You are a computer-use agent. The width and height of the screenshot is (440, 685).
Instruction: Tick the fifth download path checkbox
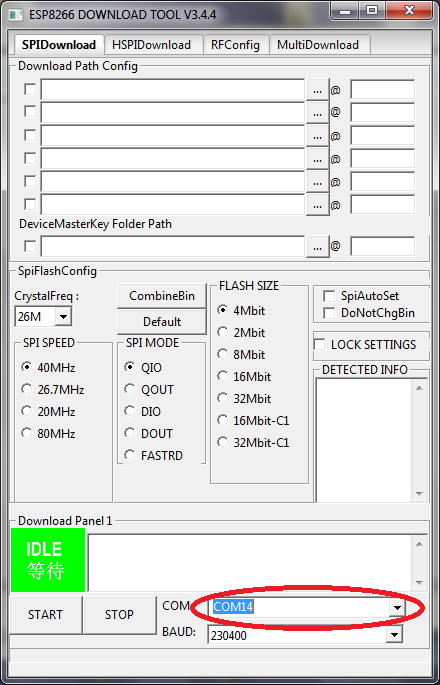30,181
